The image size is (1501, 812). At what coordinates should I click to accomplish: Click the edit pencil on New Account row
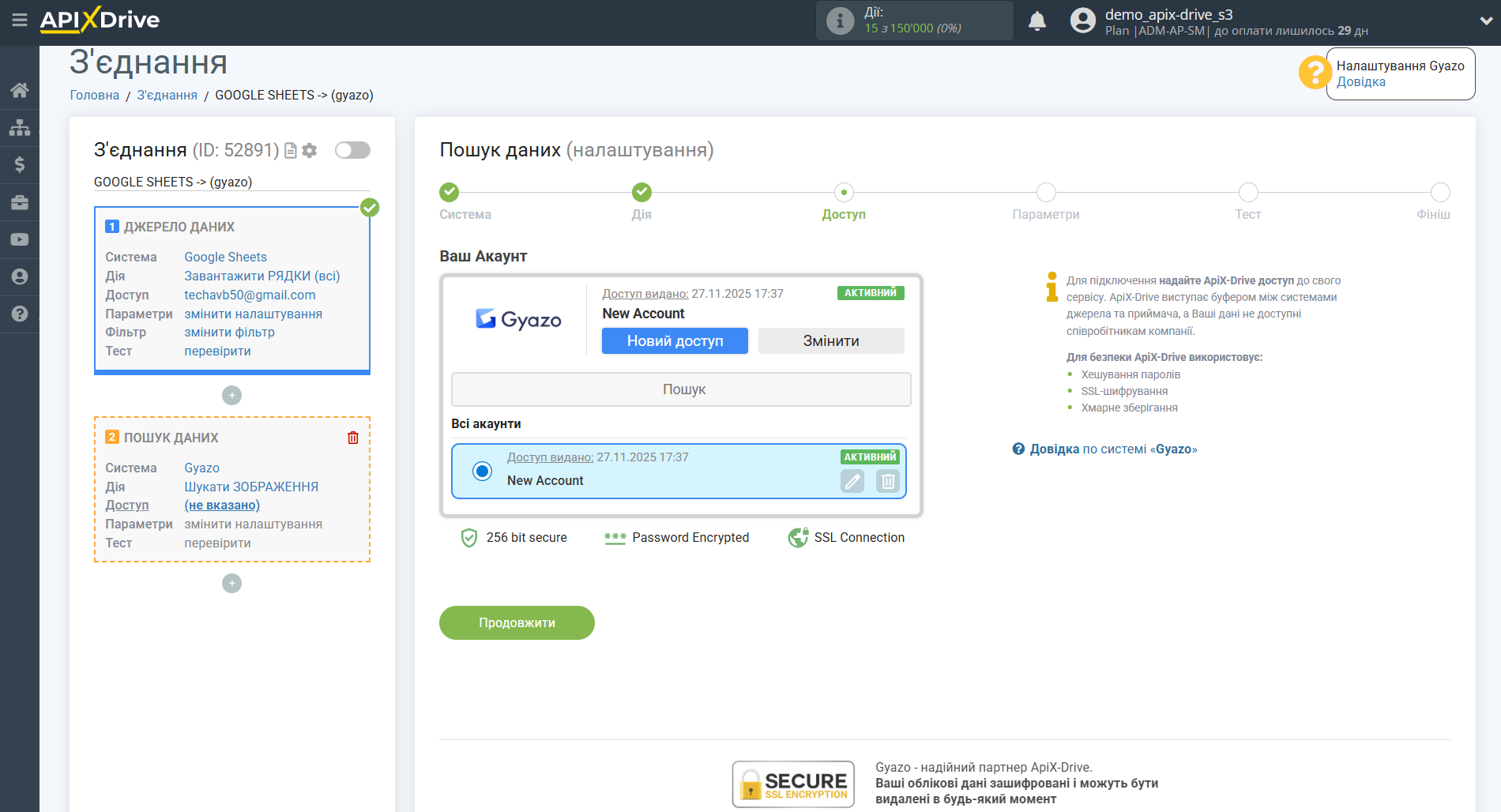[x=852, y=481]
